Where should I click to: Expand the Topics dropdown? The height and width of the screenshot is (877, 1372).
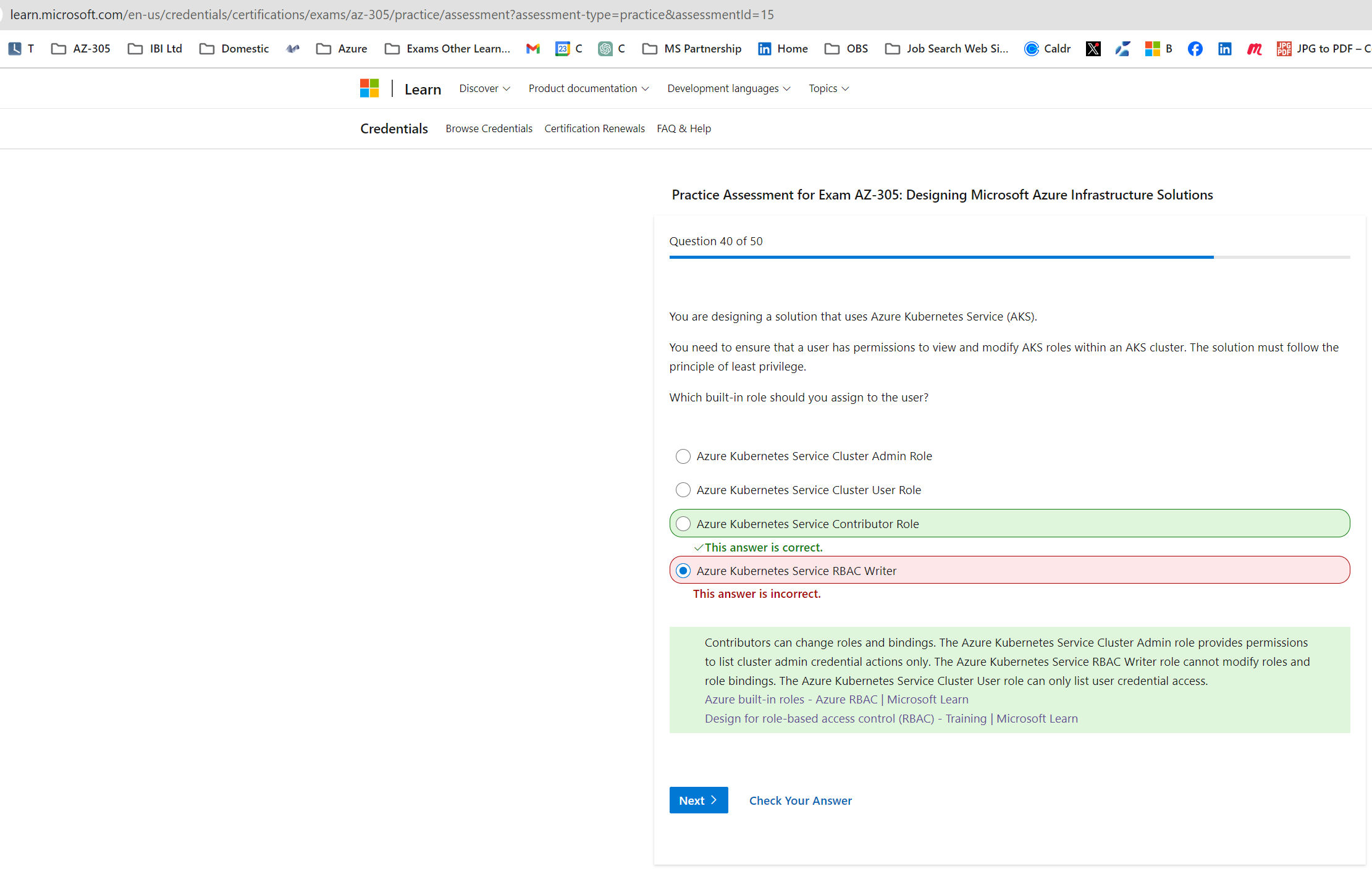click(828, 88)
